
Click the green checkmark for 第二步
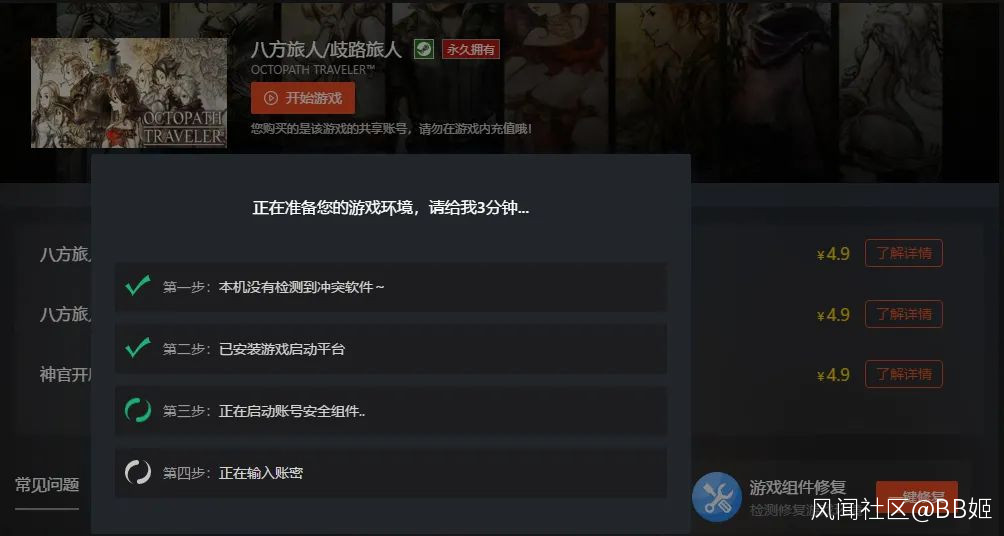138,348
